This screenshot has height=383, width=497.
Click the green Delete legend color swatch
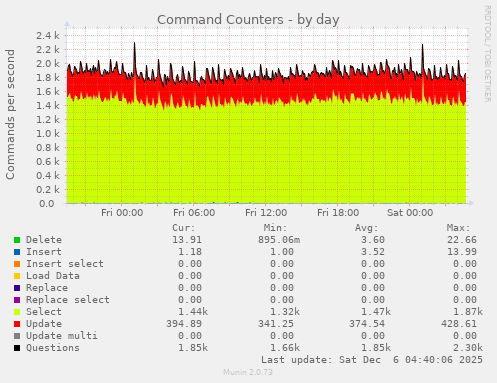(x=17, y=240)
